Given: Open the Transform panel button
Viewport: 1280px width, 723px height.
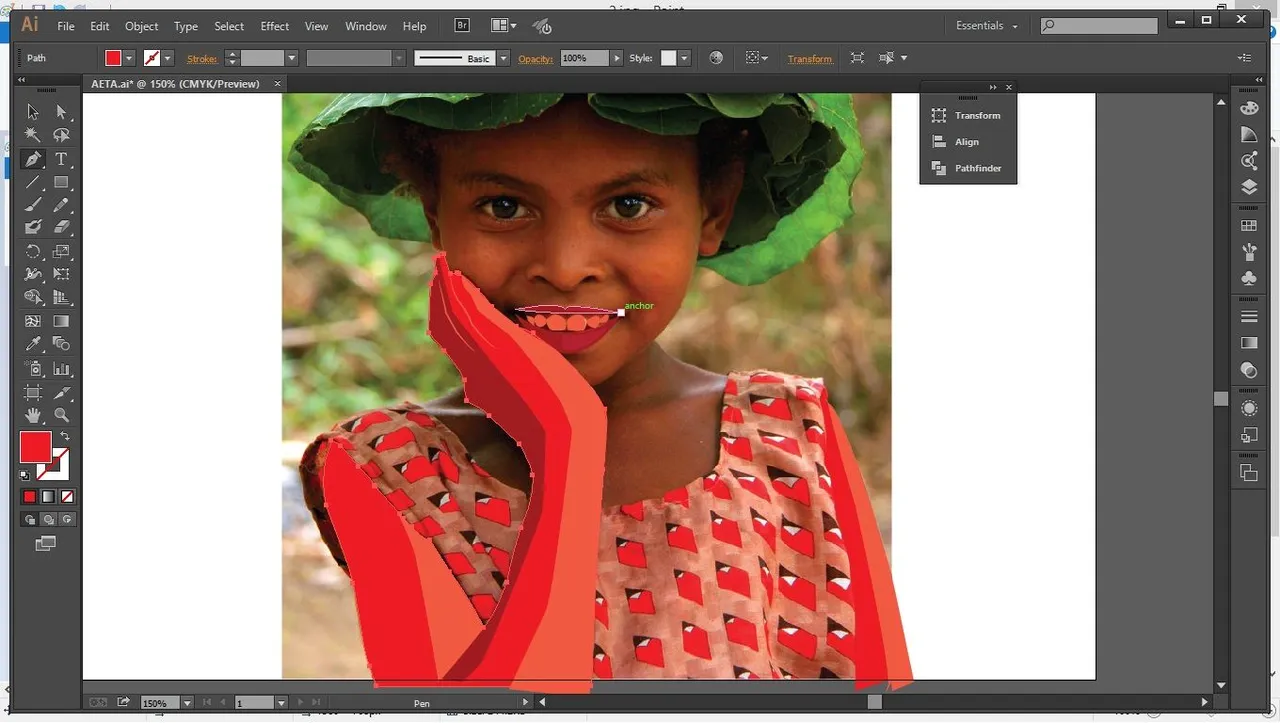Looking at the screenshot, I should coord(967,115).
